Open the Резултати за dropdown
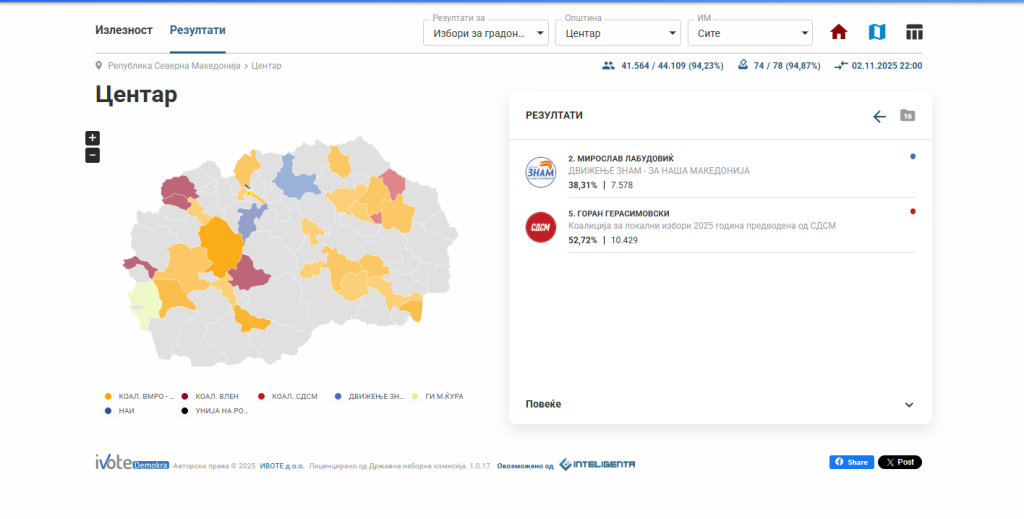Viewport: 1024px width, 519px height. (x=487, y=33)
